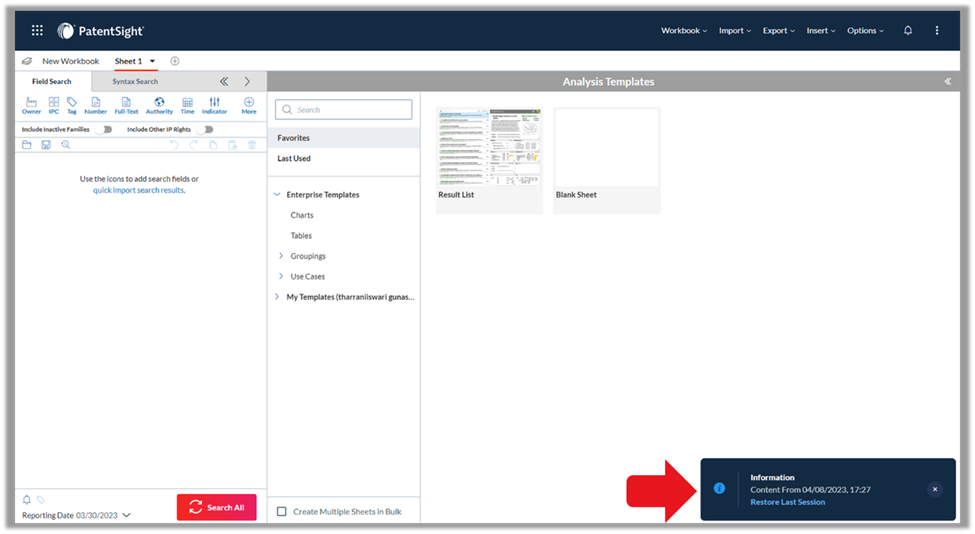Image resolution: width=975 pixels, height=534 pixels.
Task: Open saved search folder icon
Action: pyautogui.click(x=27, y=145)
